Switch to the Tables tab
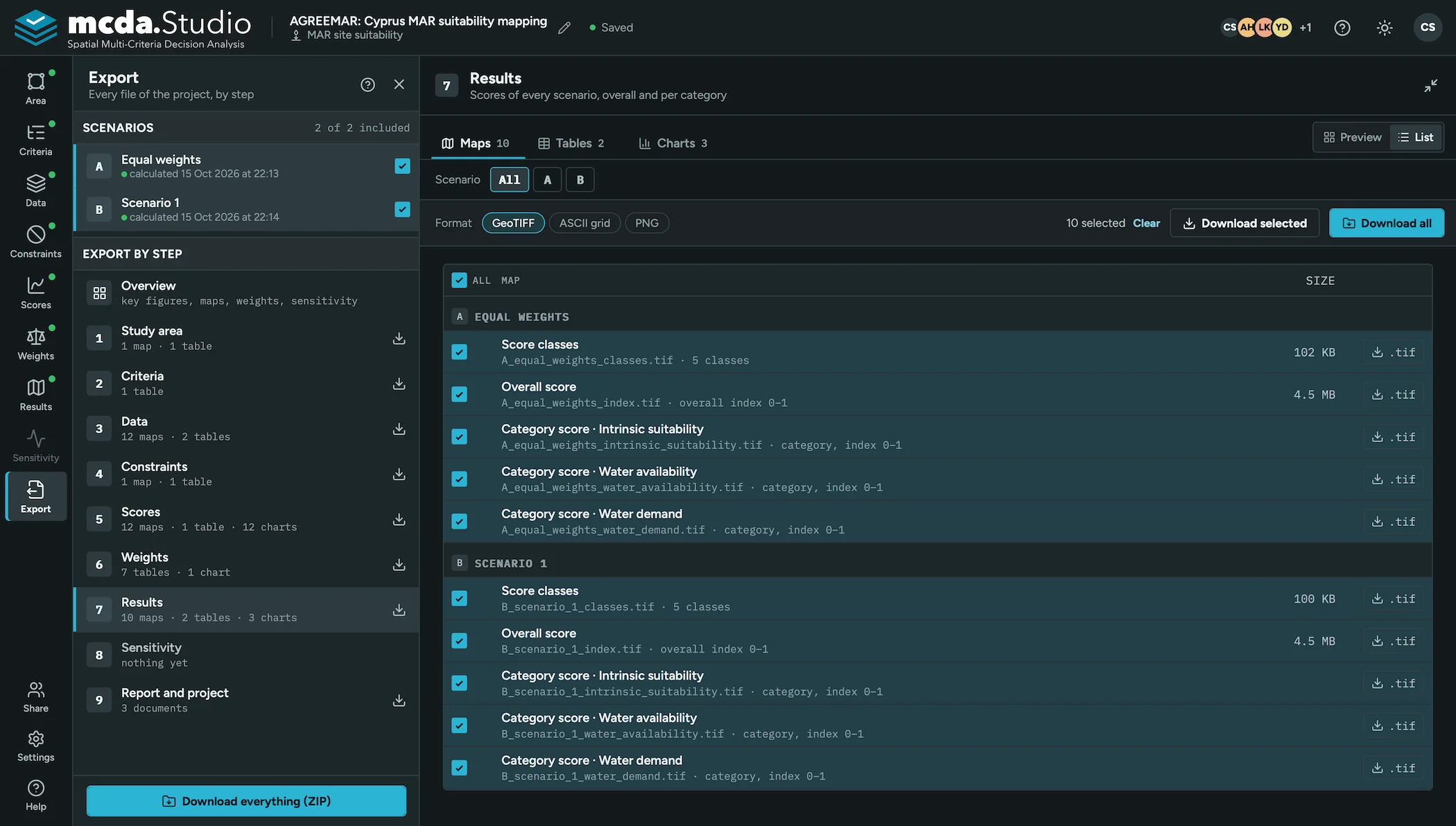The height and width of the screenshot is (826, 1456). tap(571, 143)
